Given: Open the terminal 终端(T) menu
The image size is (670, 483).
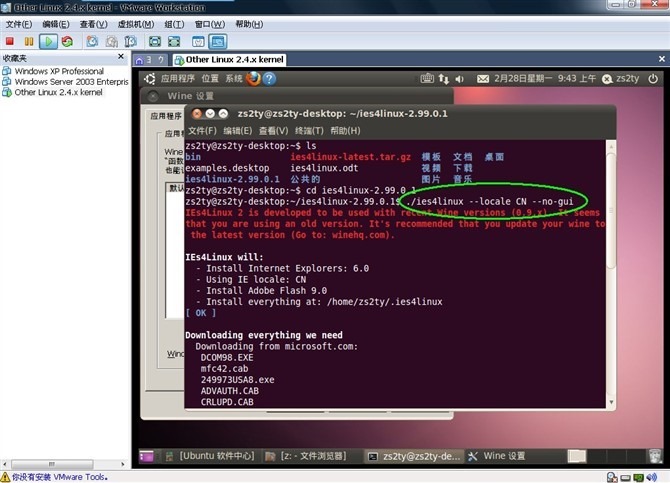Looking at the screenshot, I should [x=309, y=131].
